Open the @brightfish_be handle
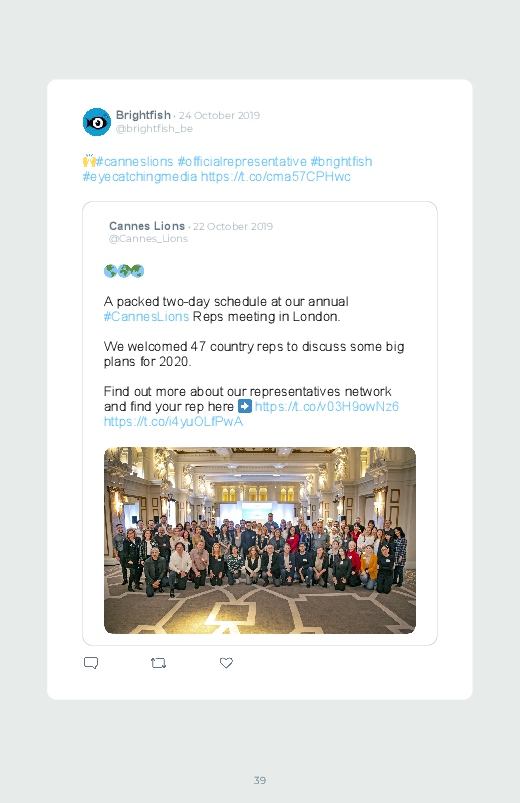520x803 pixels. click(154, 129)
